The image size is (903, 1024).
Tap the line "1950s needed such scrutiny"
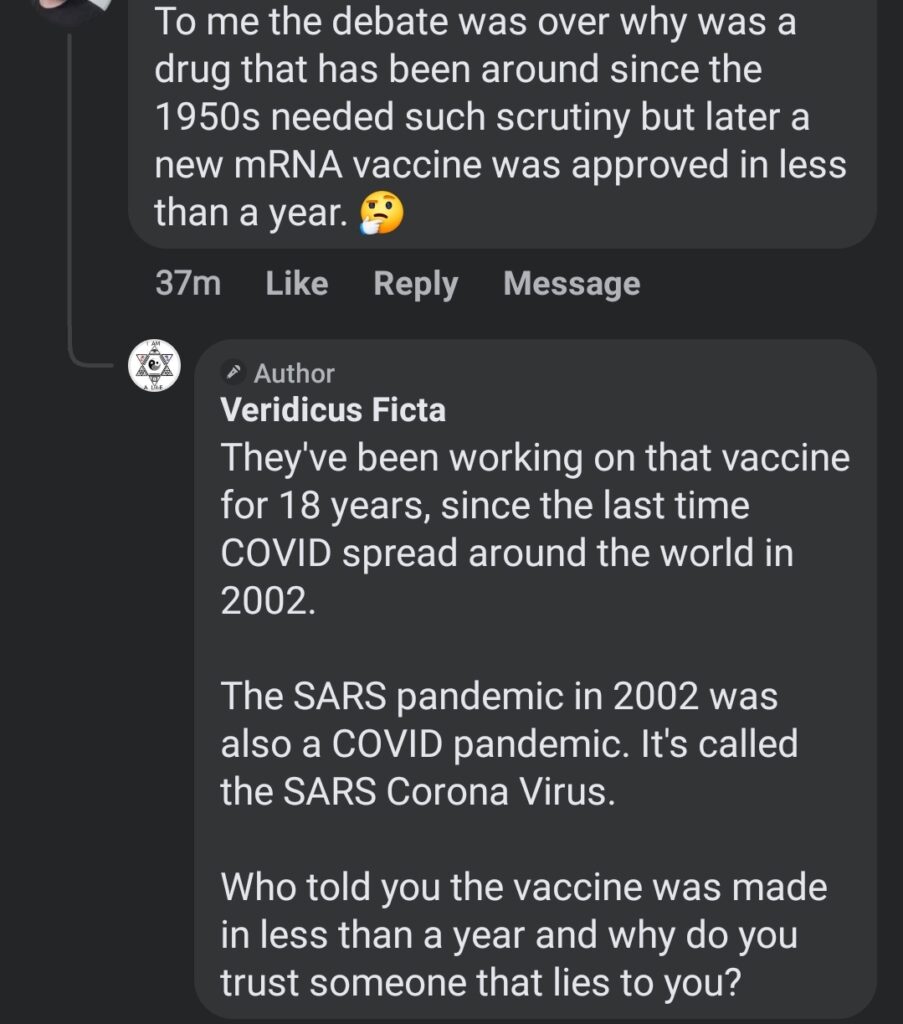[x=482, y=117]
